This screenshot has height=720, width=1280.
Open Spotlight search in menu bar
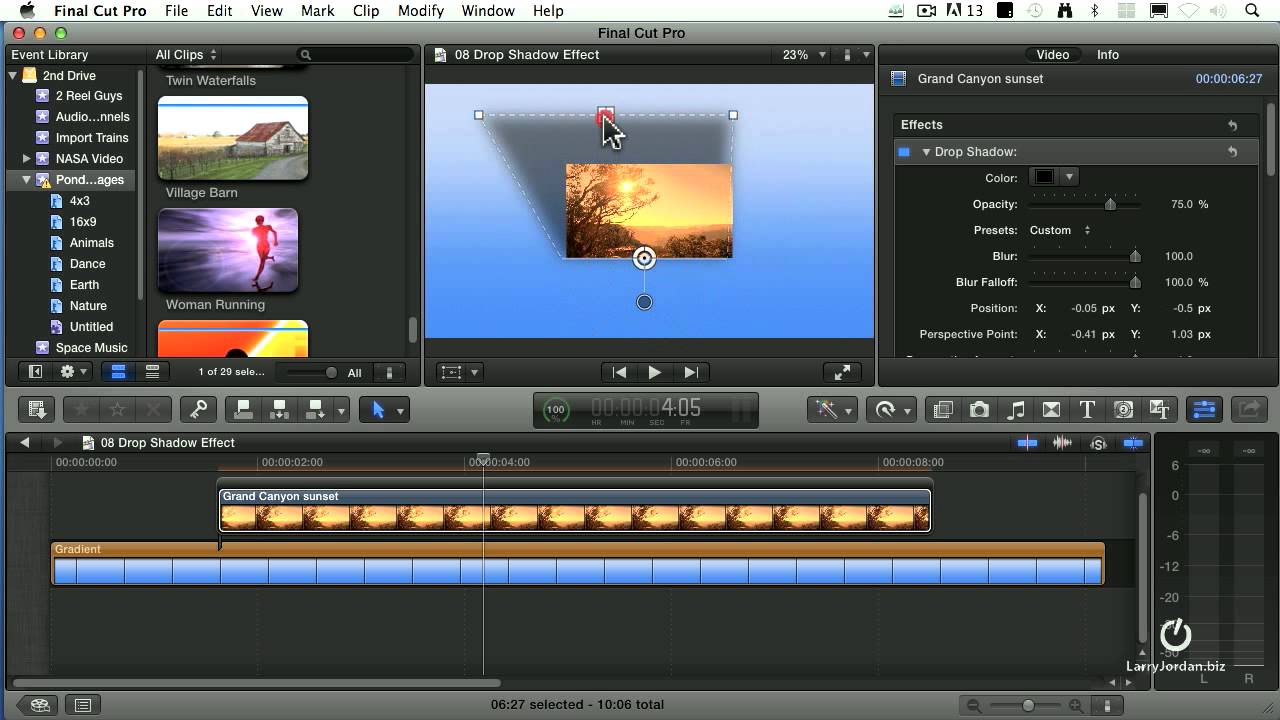1251,11
